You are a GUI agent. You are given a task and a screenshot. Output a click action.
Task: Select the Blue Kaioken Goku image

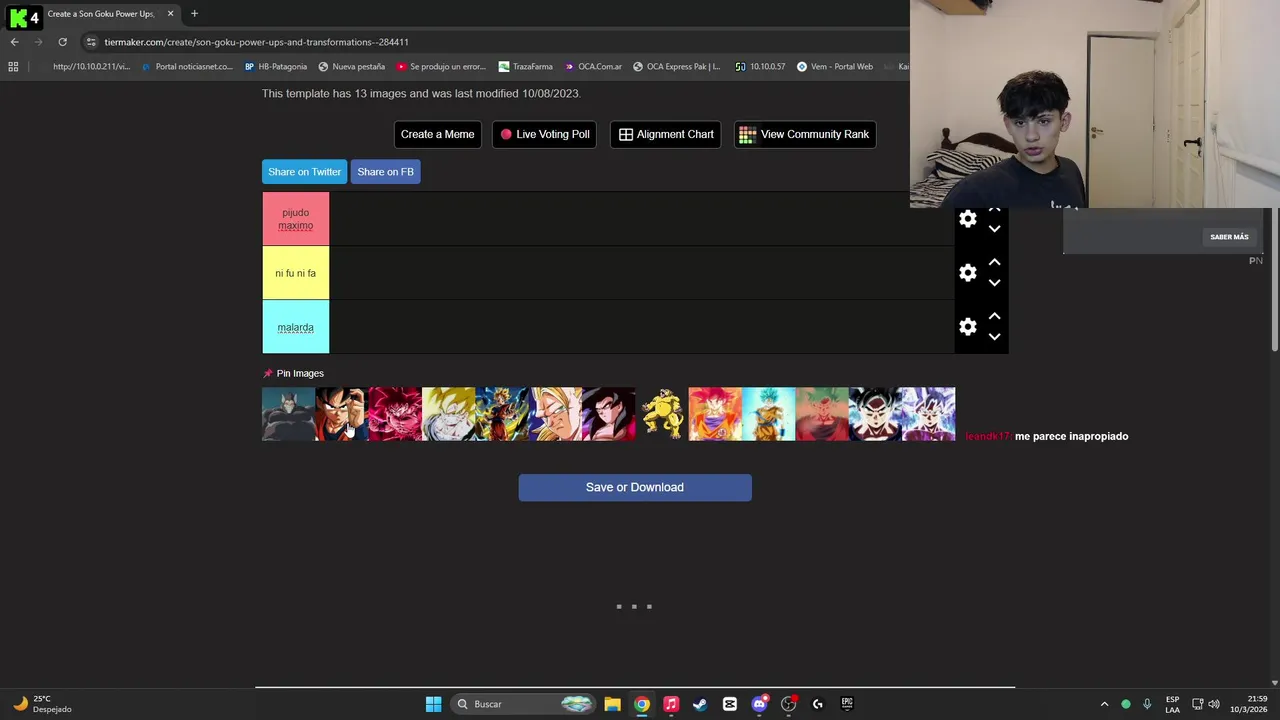click(822, 414)
